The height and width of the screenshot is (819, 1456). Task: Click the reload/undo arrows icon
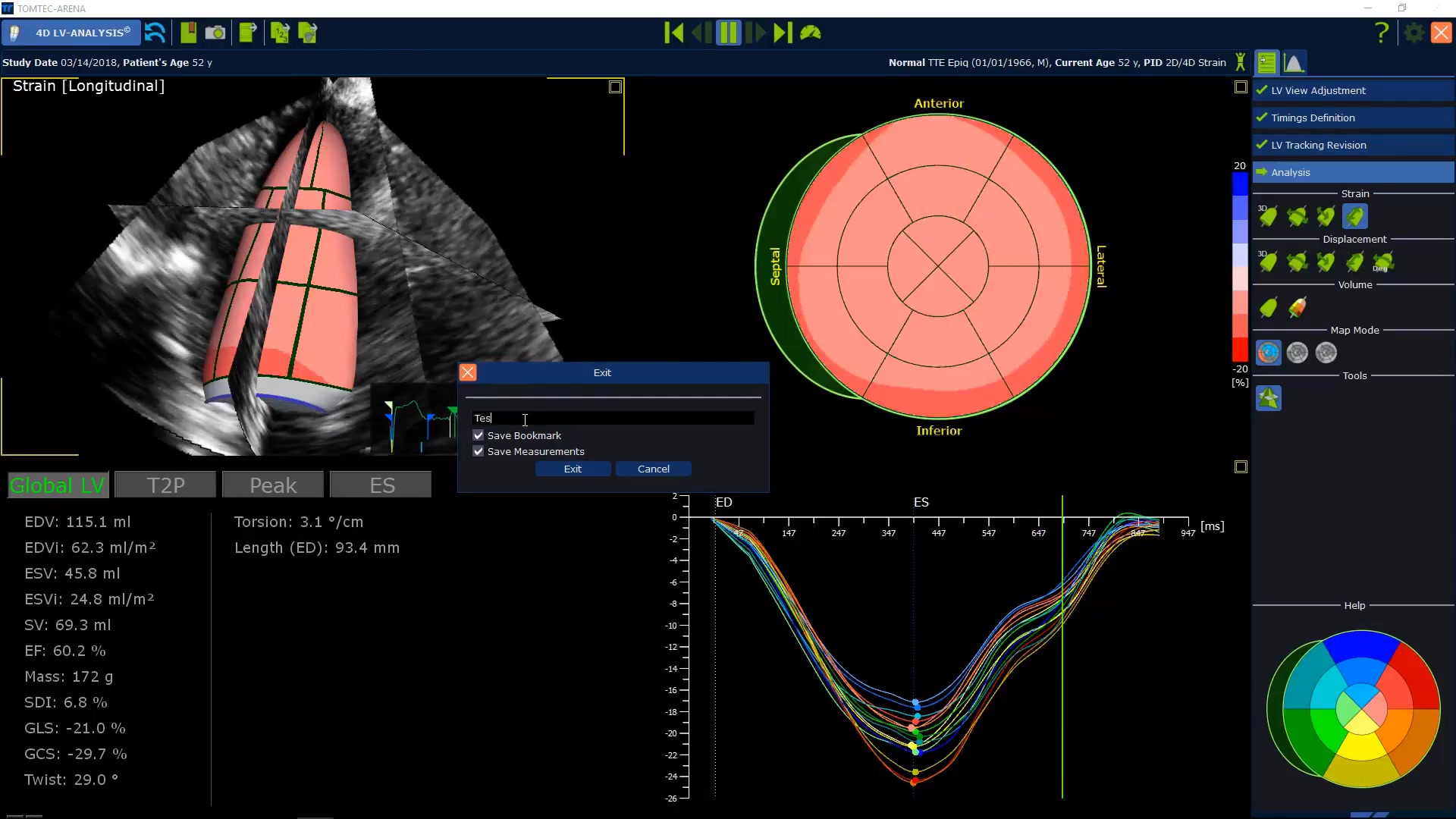155,33
